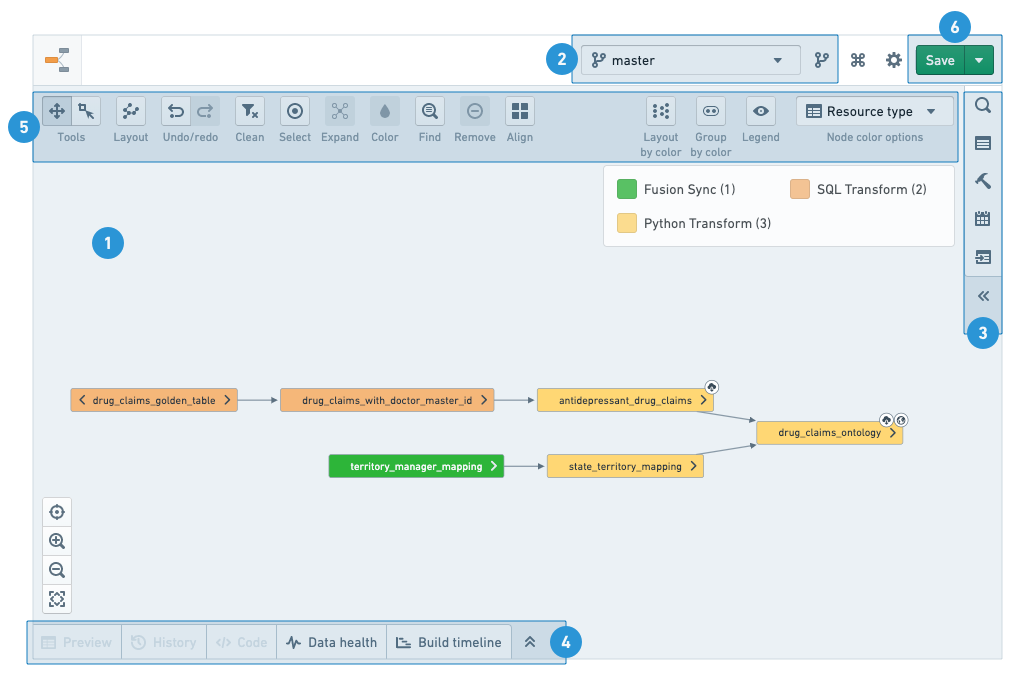Toggle the Legend eye icon
The height and width of the screenshot is (682, 1030).
(x=761, y=111)
